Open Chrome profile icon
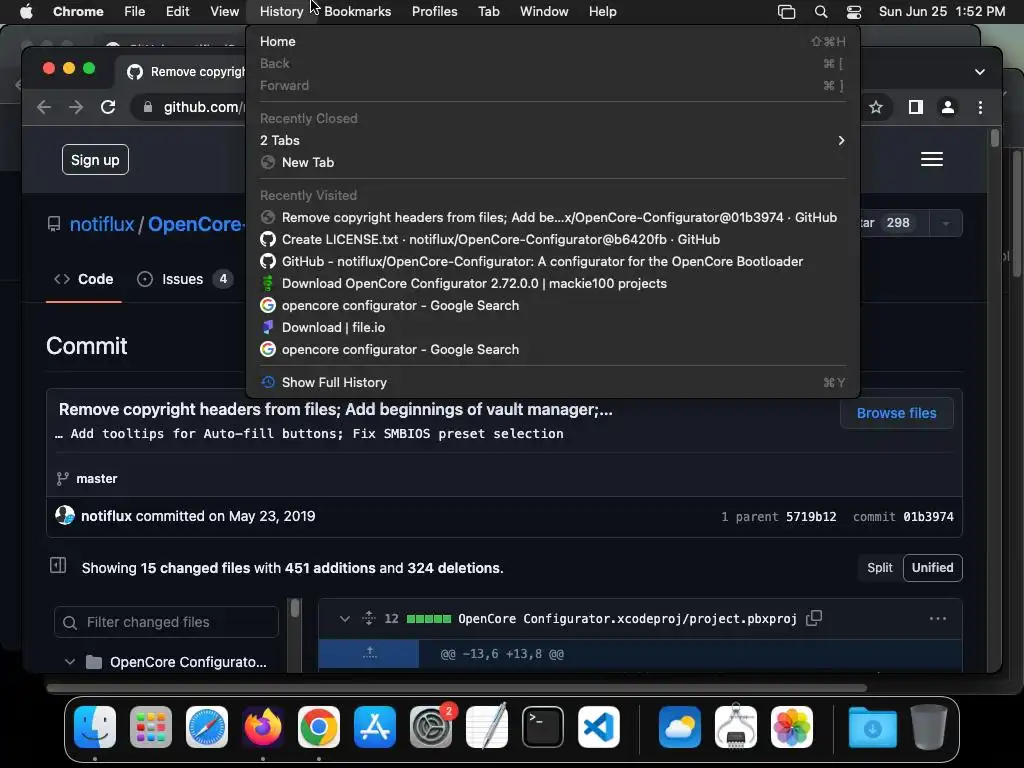The height and width of the screenshot is (768, 1024). coord(948,107)
